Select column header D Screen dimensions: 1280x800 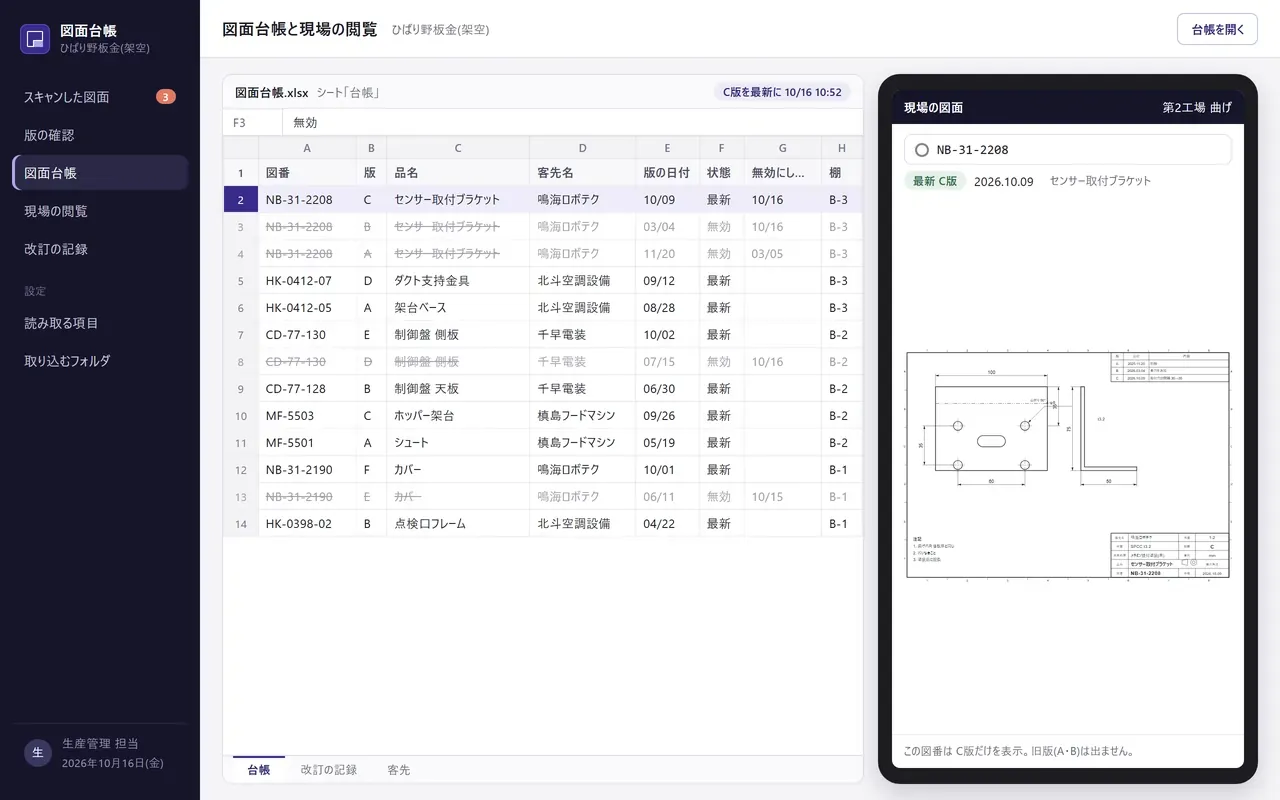point(582,148)
